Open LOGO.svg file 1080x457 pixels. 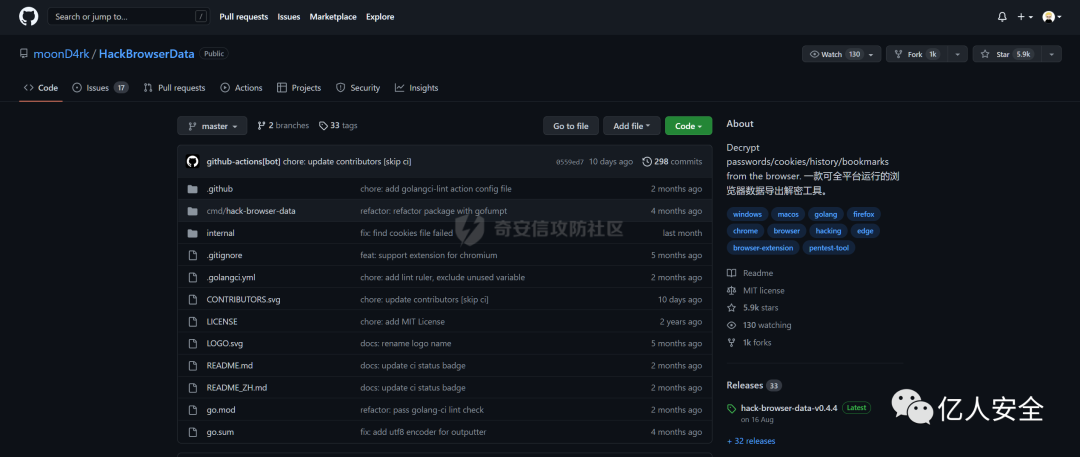[x=225, y=343]
